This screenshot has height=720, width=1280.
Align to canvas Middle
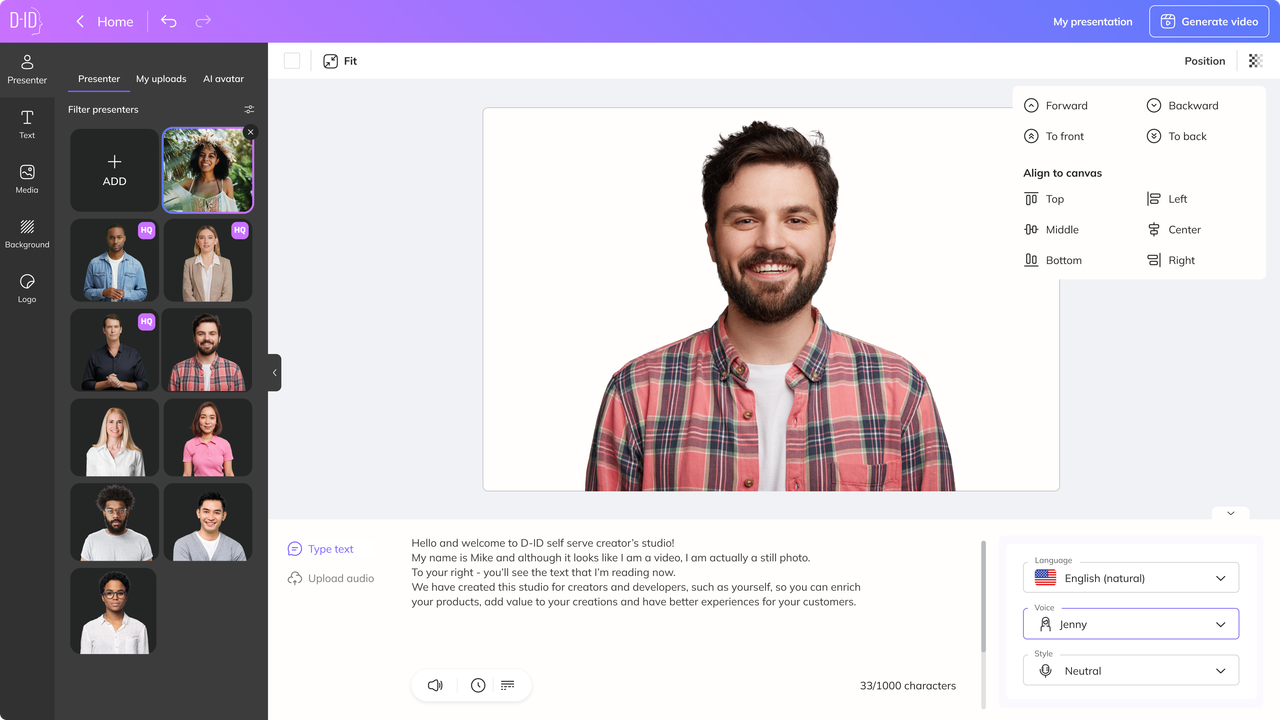click(x=1051, y=229)
